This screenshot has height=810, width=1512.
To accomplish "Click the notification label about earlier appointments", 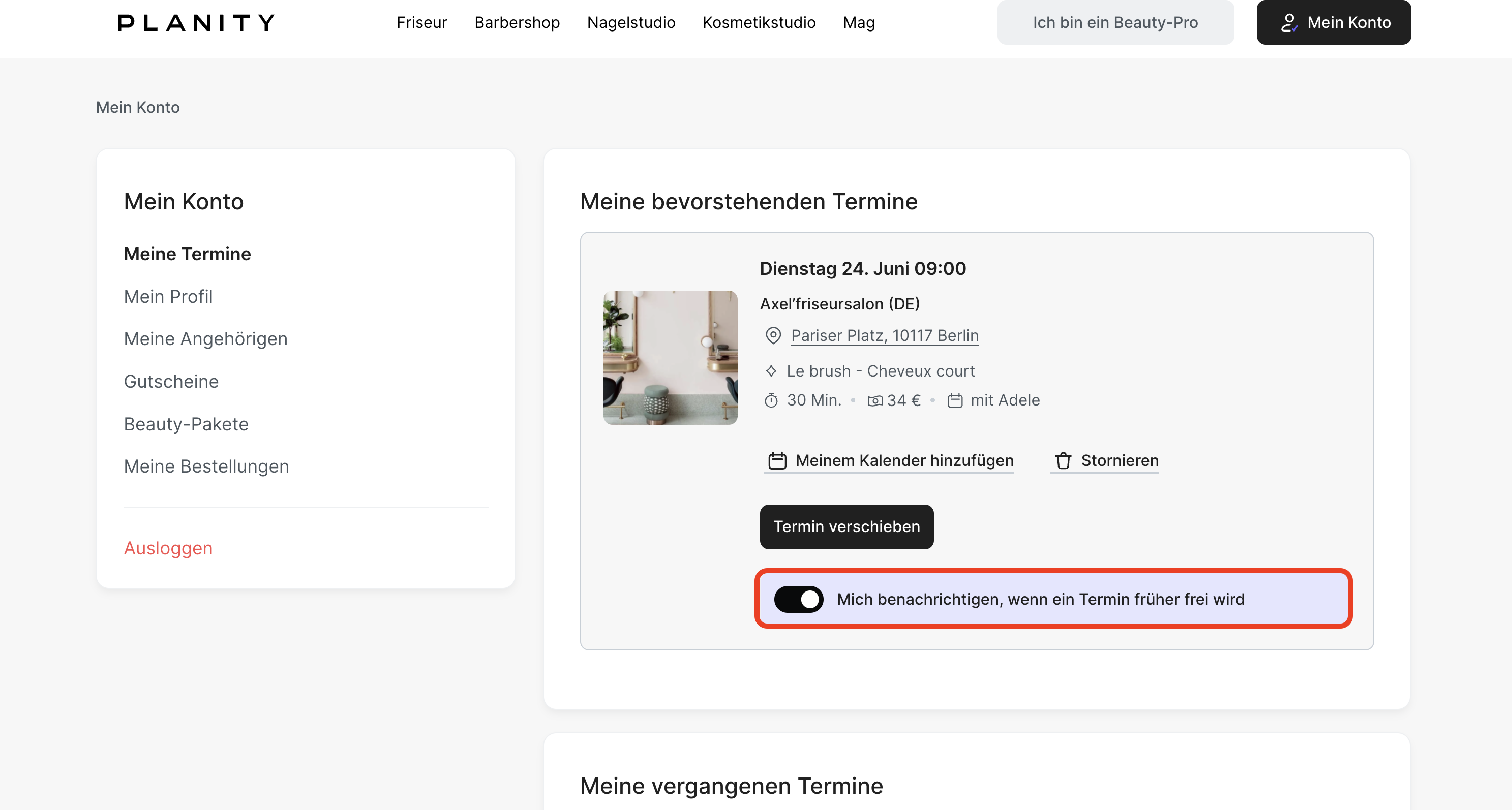I will (x=1040, y=599).
